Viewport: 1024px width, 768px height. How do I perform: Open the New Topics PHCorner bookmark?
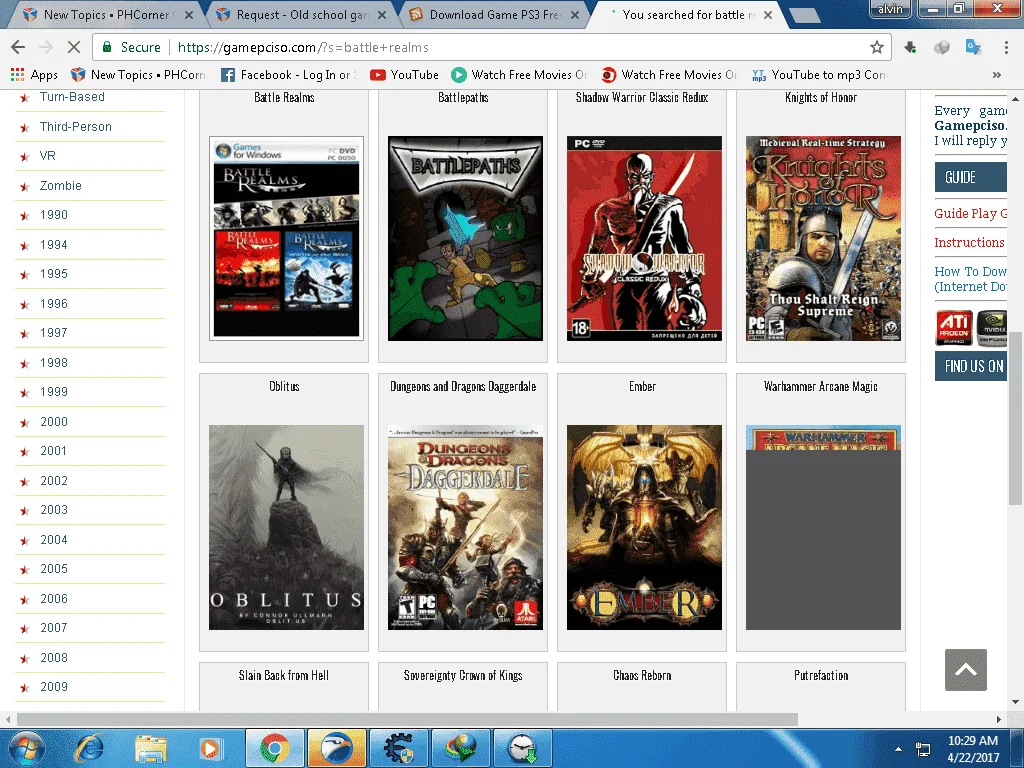click(138, 75)
